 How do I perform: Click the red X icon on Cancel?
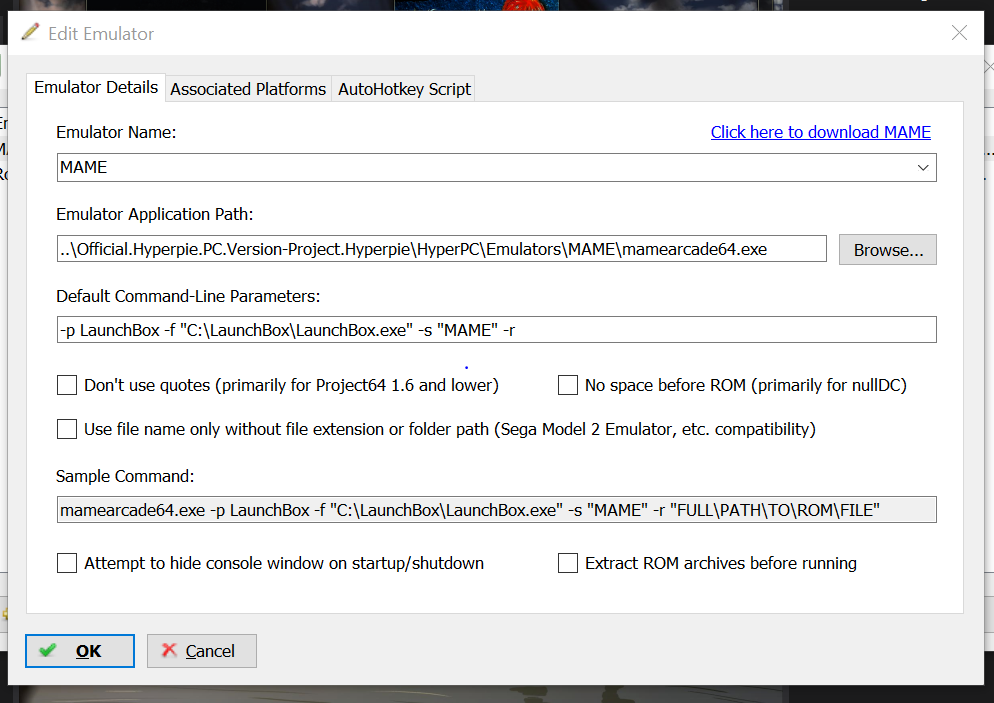(x=169, y=650)
